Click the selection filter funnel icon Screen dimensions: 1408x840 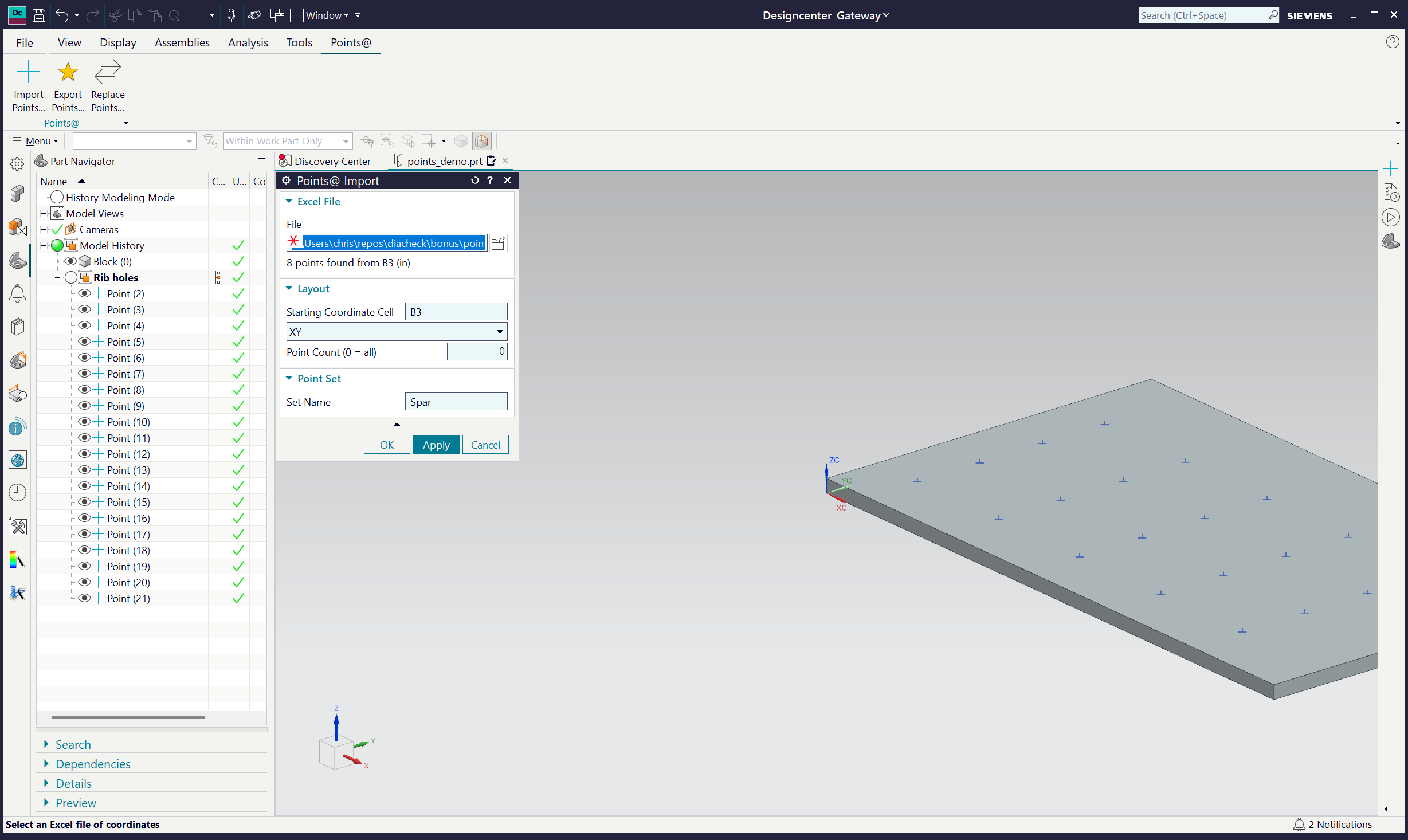click(210, 140)
